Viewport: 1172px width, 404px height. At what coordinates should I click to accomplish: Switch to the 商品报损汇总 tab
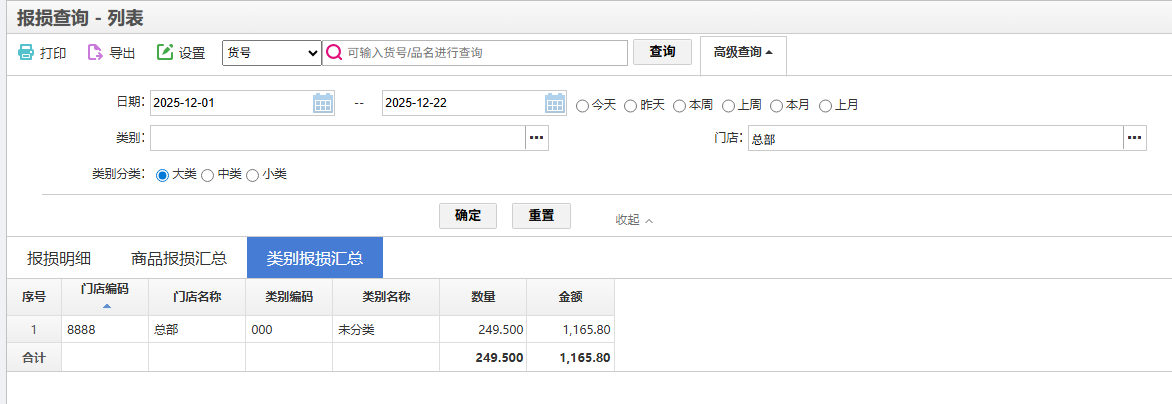tap(179, 258)
